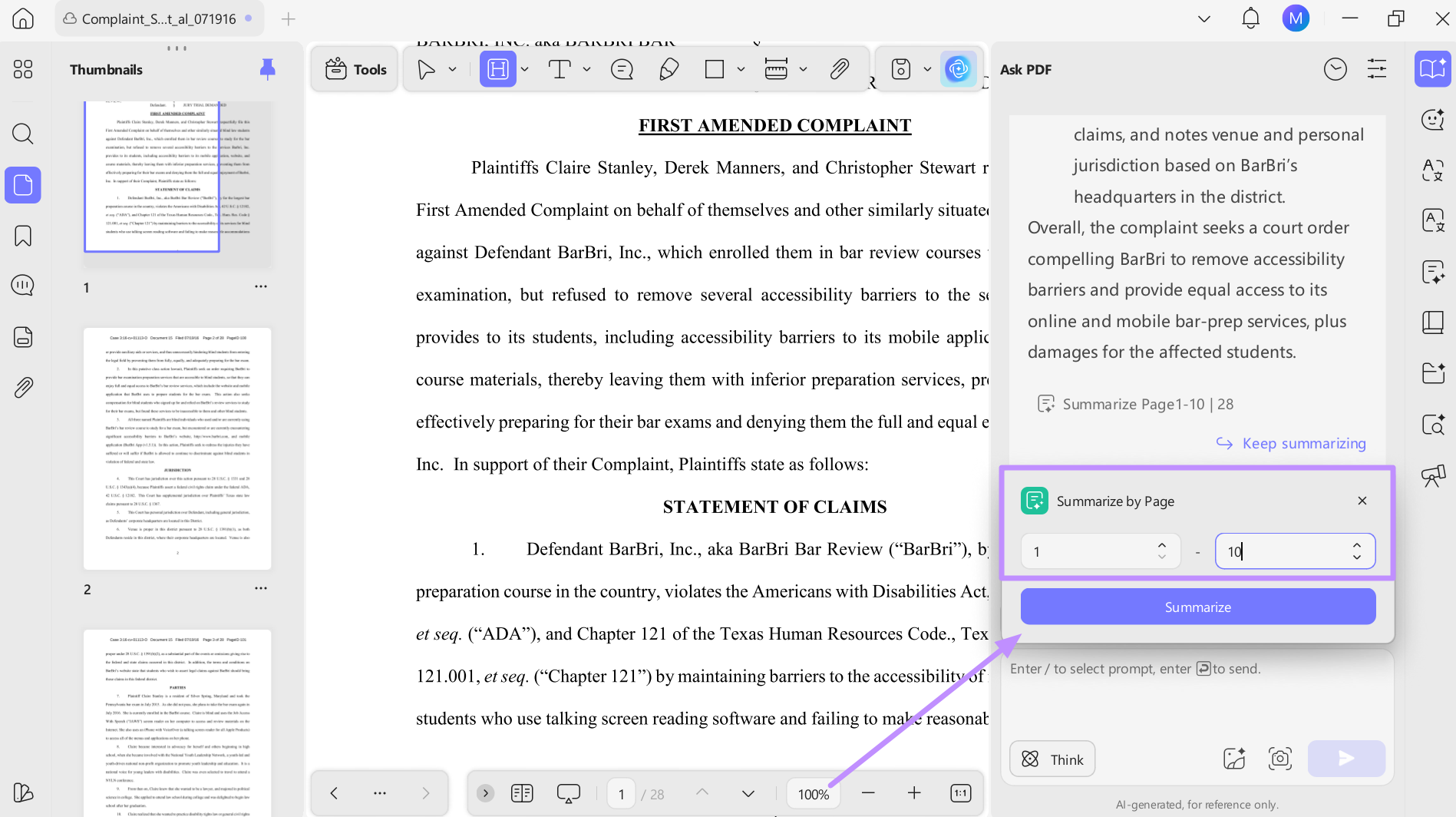Select the Attach file paperclip tool

(x=839, y=69)
